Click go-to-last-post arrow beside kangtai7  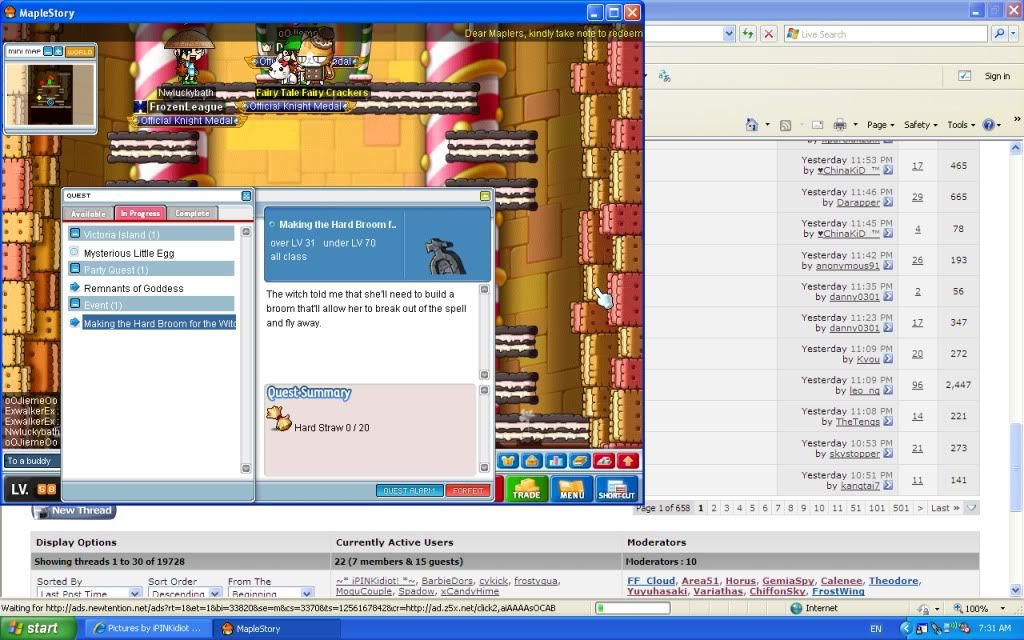point(888,485)
